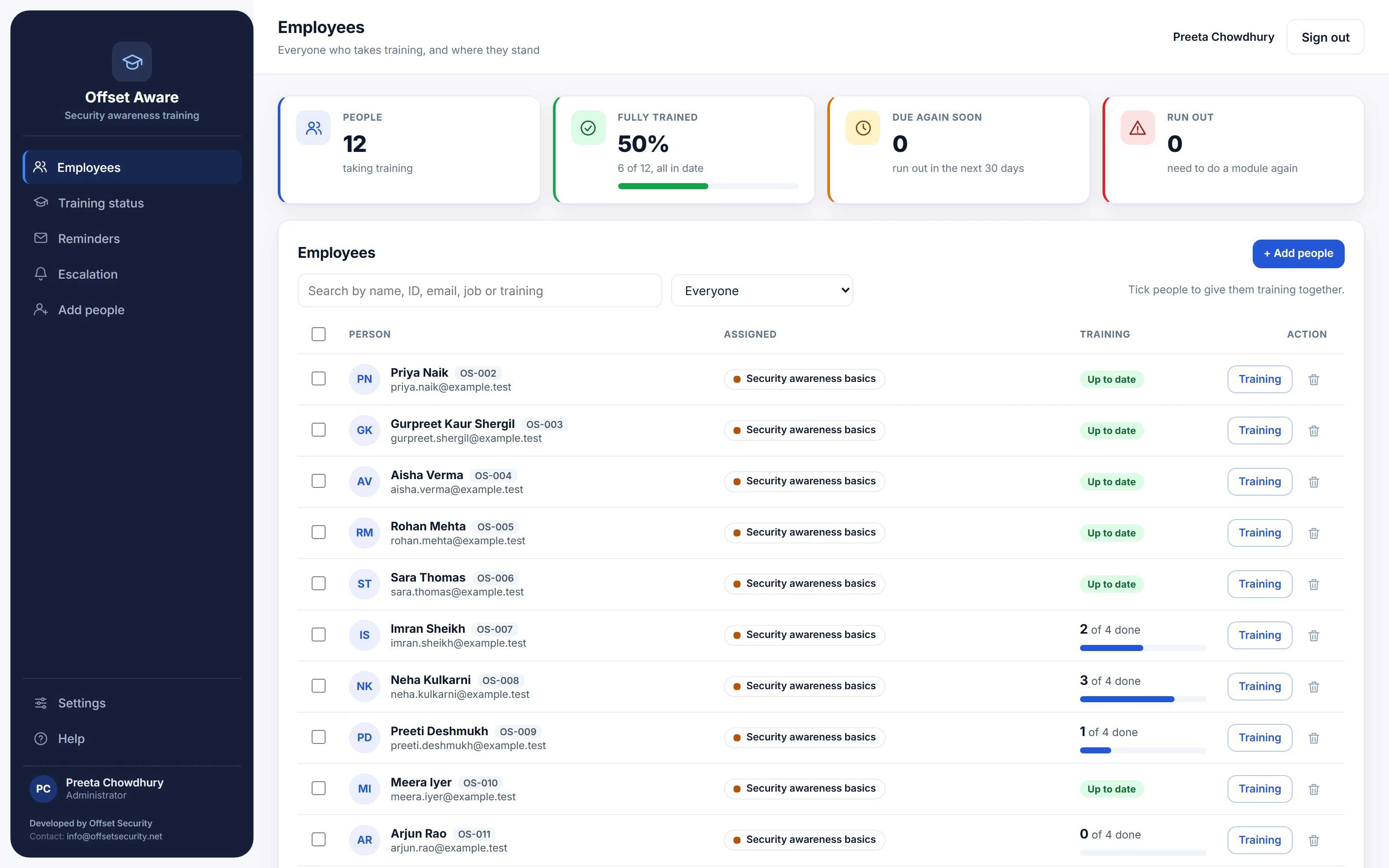Screen dimensions: 1389x868
Task: Click trash icon in Sara Thomas row
Action: pos(1313,585)
